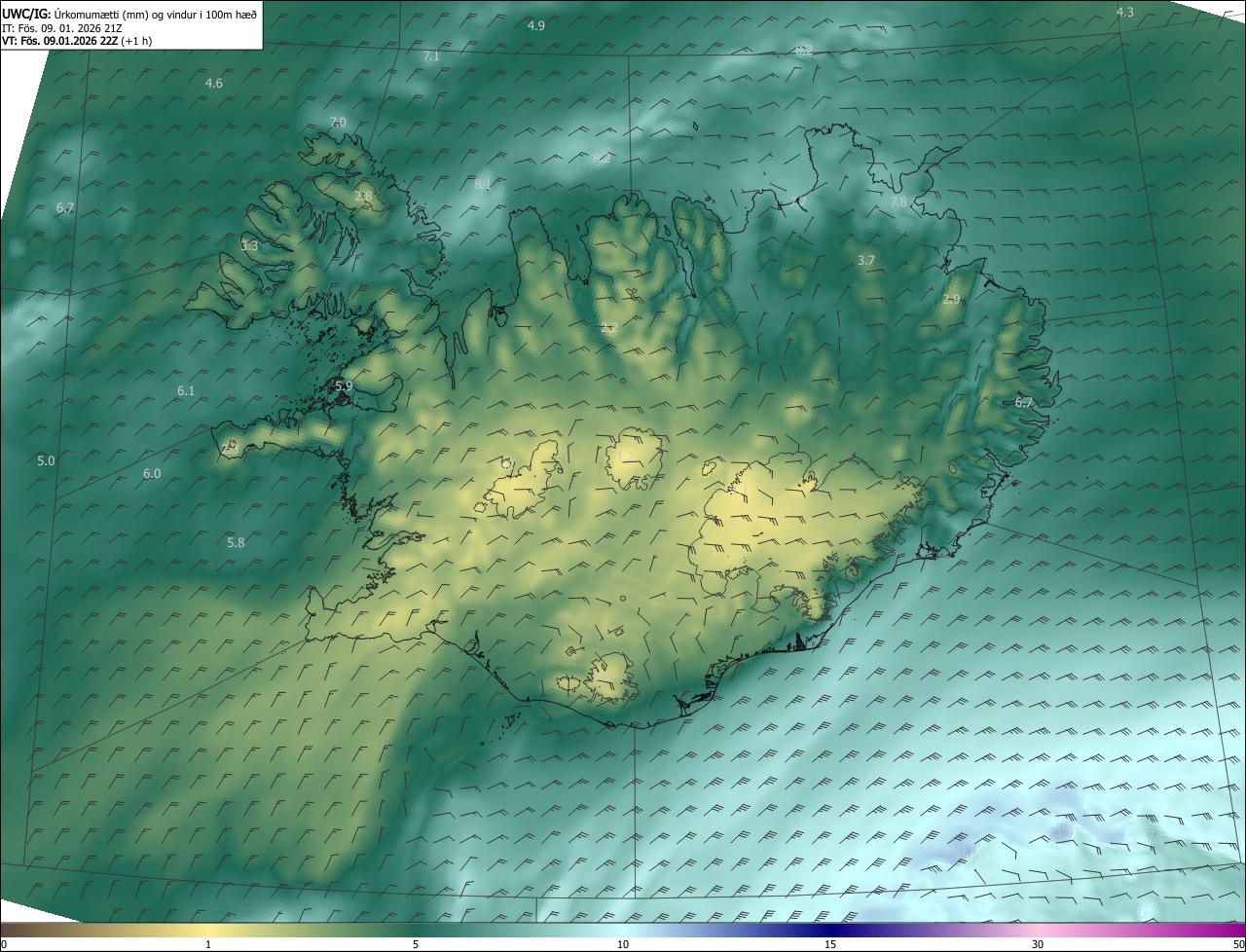The height and width of the screenshot is (952, 1246).
Task: Click the colorbar tick label 15
Action: point(830,944)
